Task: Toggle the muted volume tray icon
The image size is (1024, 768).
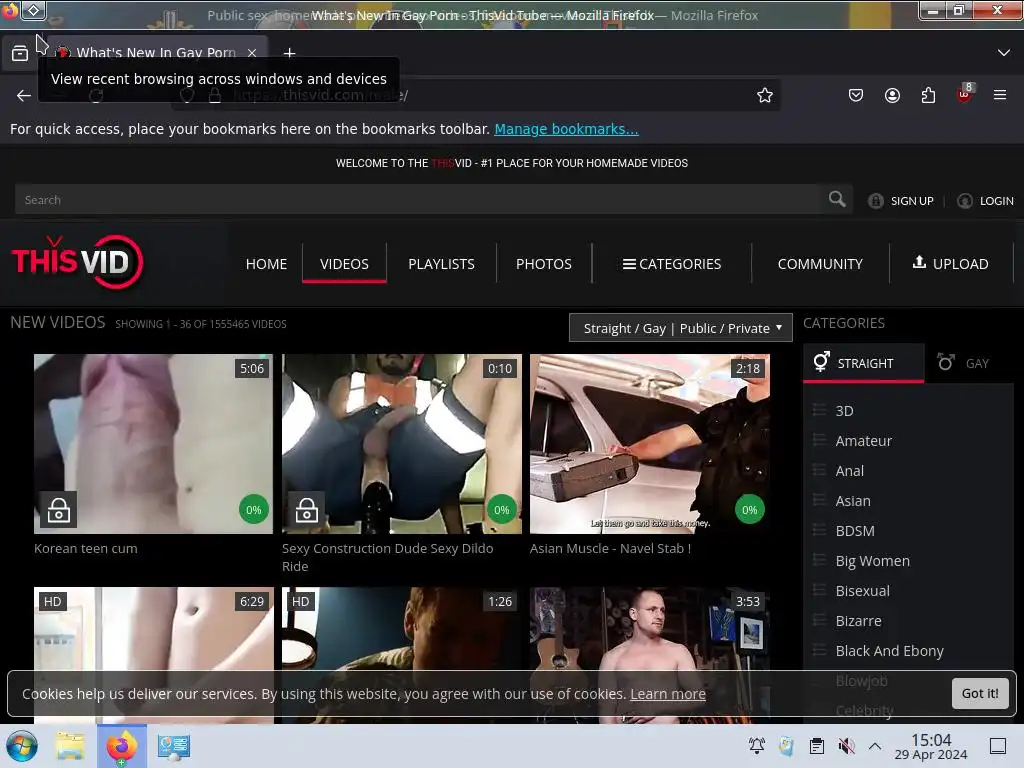Action: coord(846,746)
